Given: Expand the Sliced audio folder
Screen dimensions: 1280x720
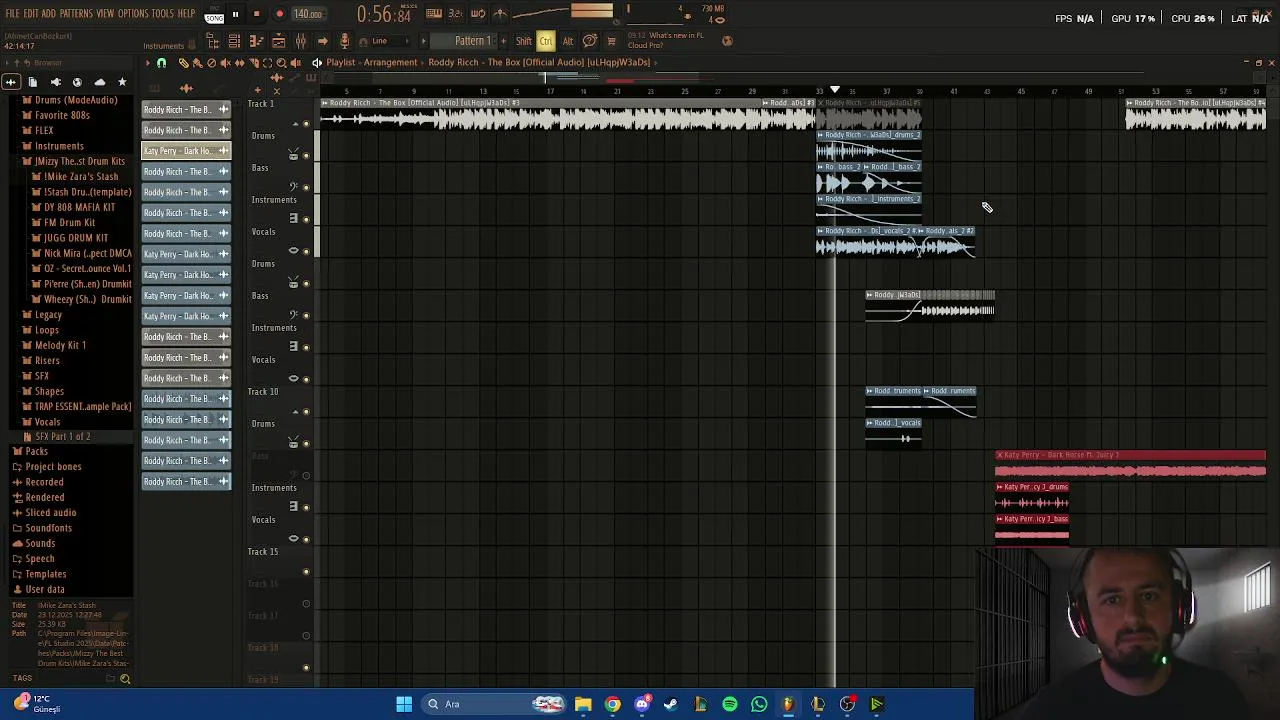Looking at the screenshot, I should coord(50,512).
